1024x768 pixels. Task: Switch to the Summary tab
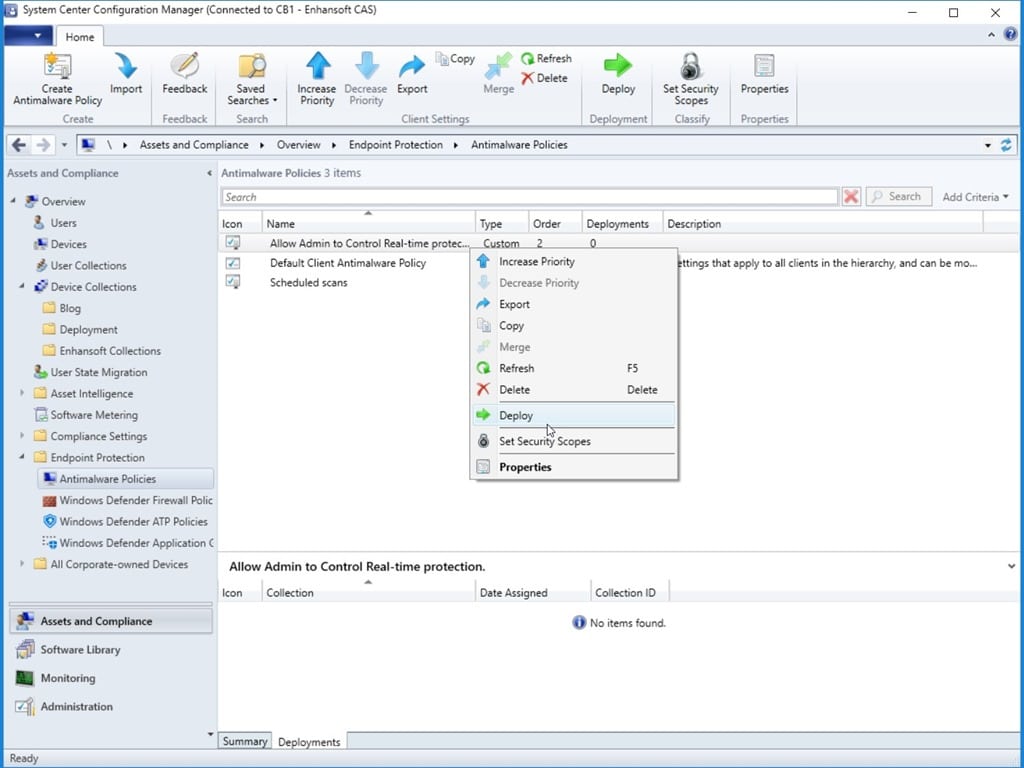[245, 741]
